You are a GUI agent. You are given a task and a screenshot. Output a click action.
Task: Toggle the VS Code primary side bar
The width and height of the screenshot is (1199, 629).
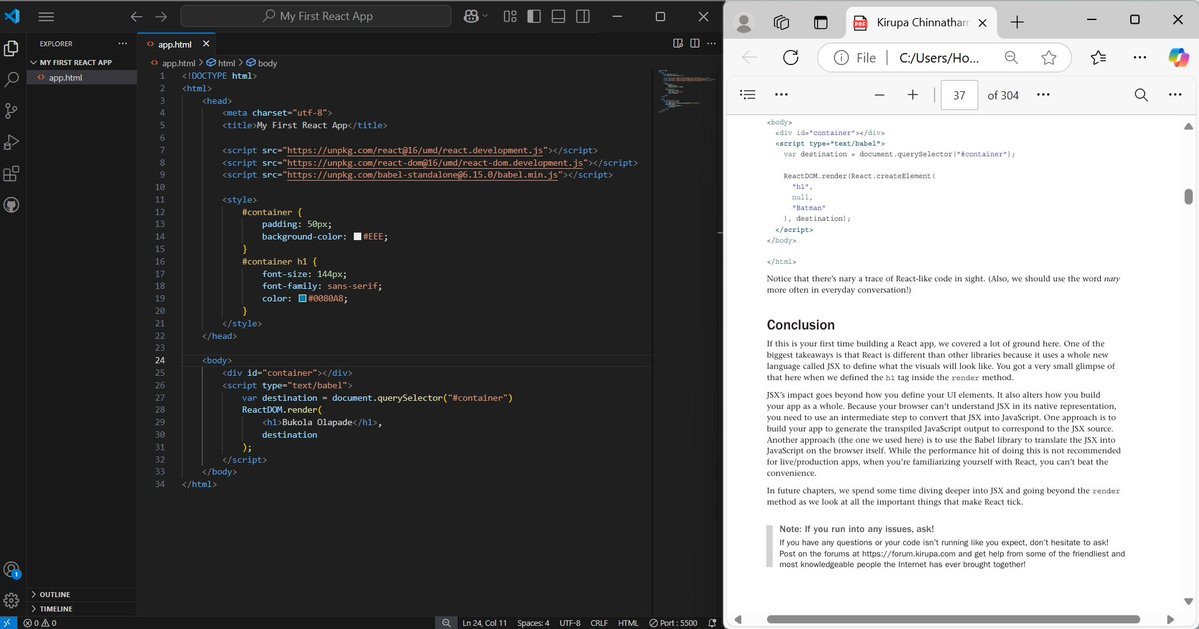click(535, 16)
